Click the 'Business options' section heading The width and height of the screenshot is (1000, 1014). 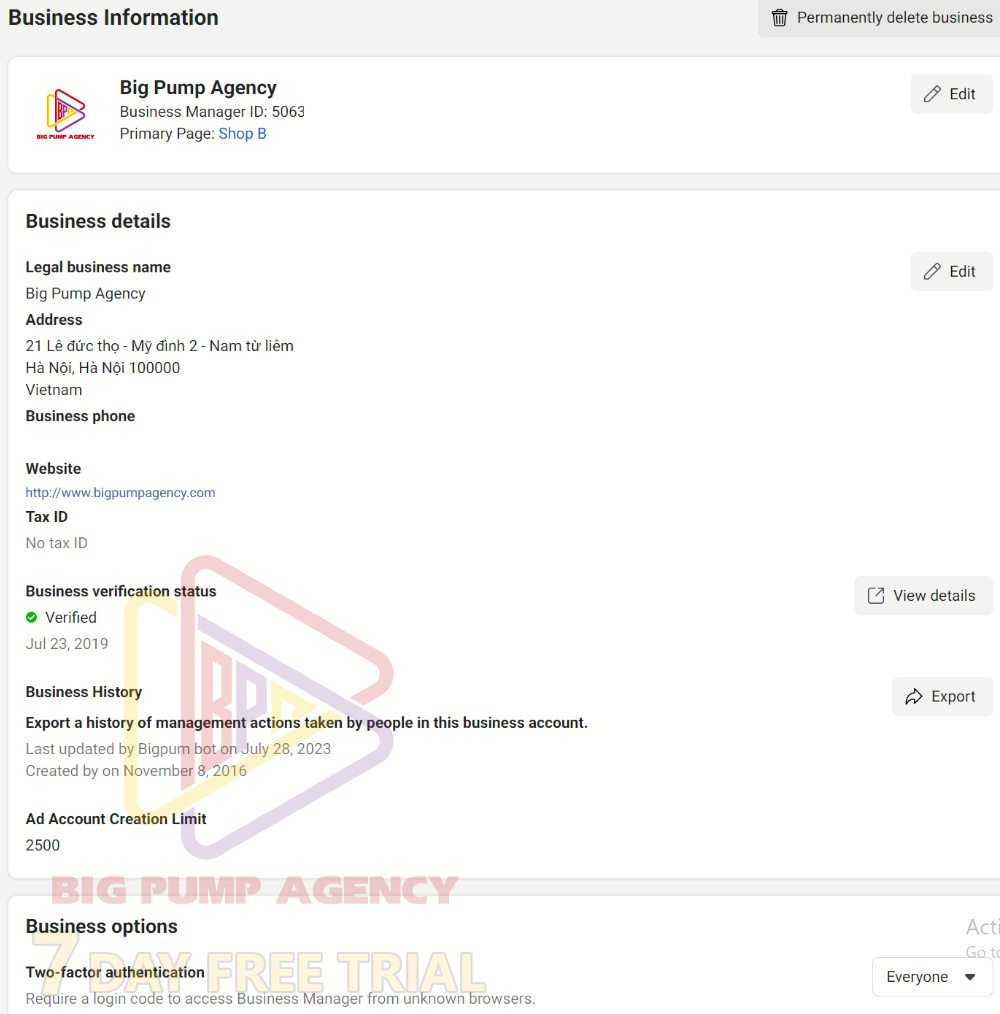point(102,926)
